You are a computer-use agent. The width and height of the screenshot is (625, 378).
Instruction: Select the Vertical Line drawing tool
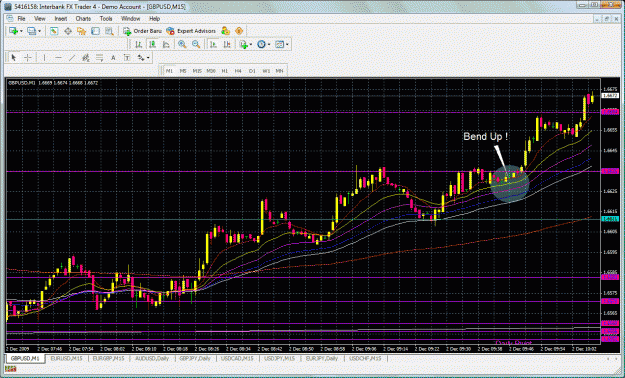[x=44, y=58]
